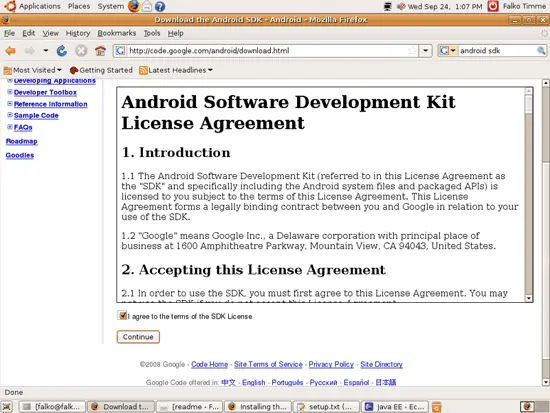The width and height of the screenshot is (550, 413).
Task: Click the license box scrollbar thumb
Action: coord(528,104)
